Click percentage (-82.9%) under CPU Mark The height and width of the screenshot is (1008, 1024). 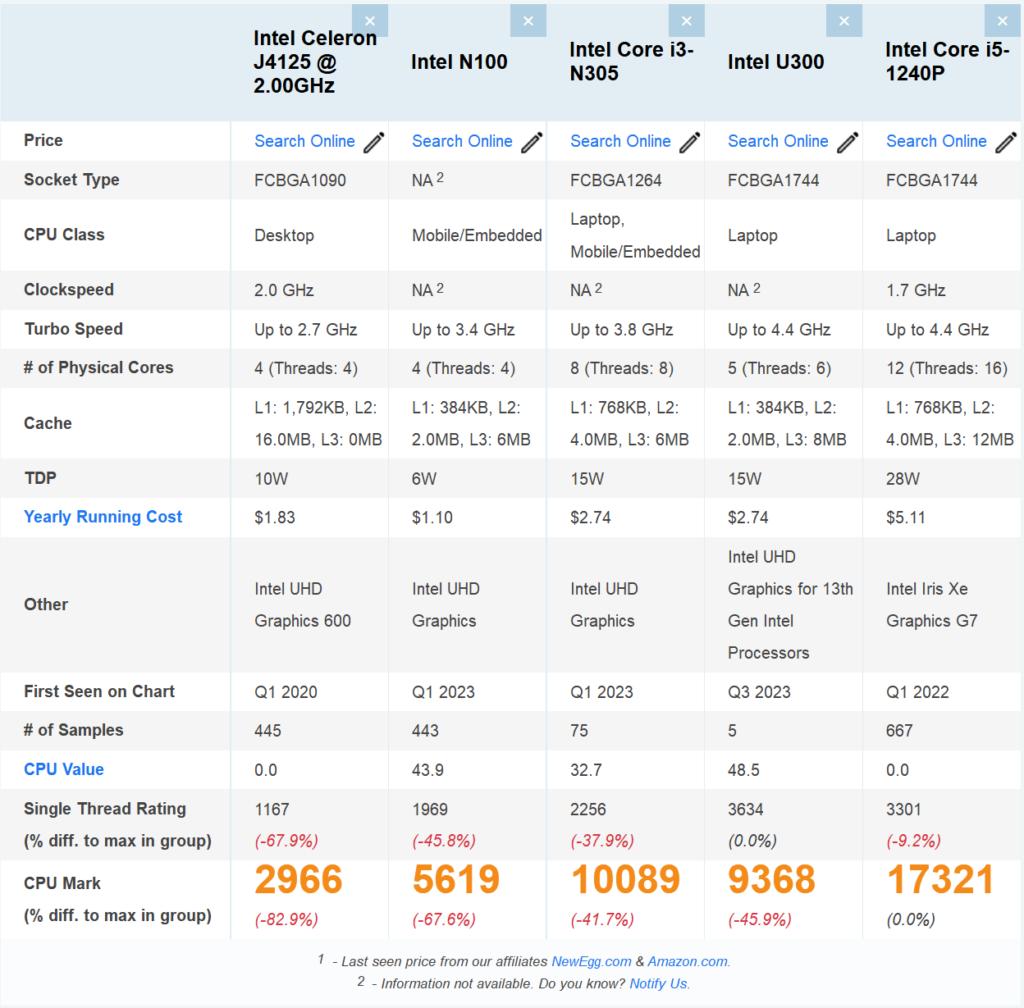286,920
